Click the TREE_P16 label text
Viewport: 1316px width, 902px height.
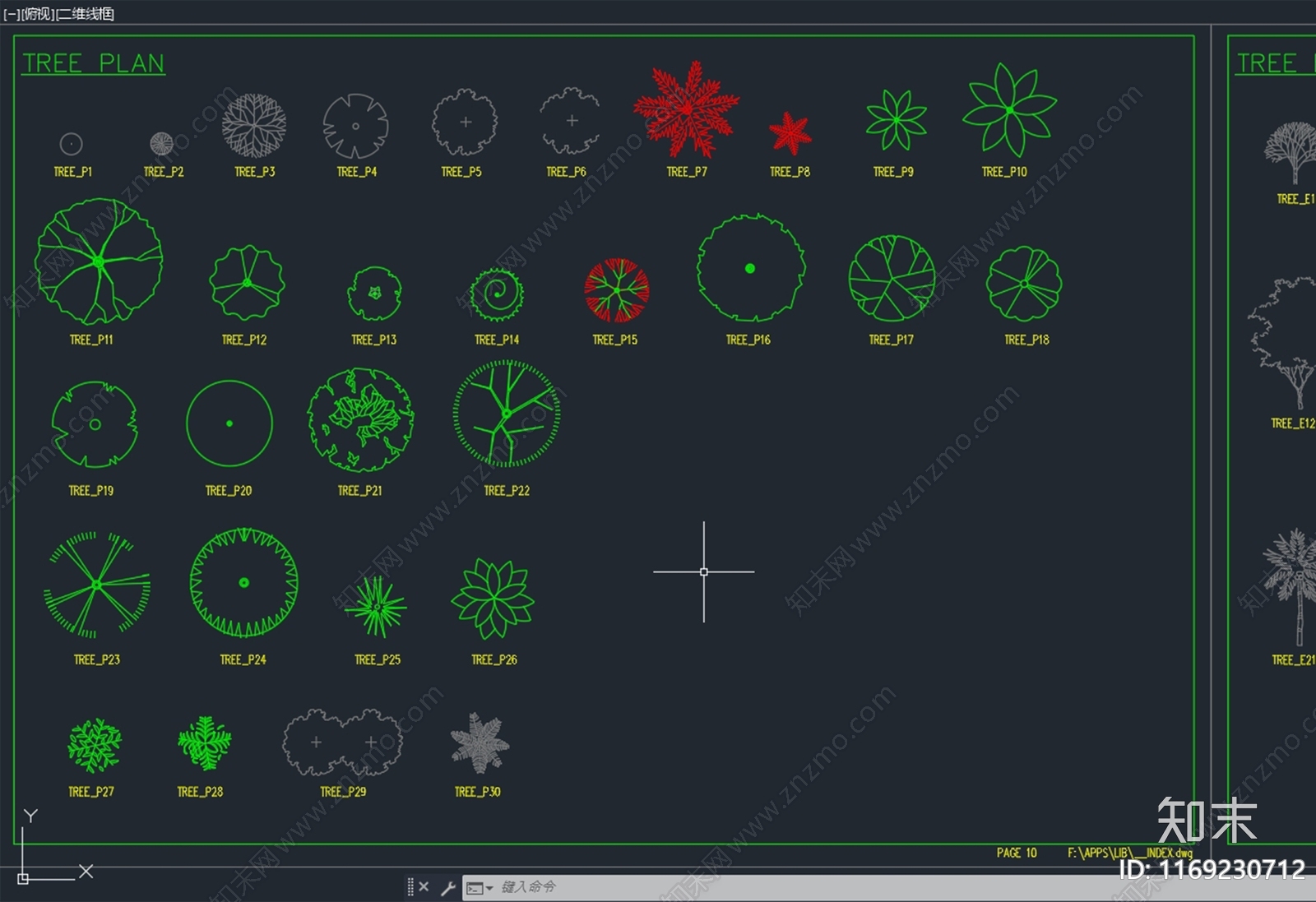pos(748,340)
